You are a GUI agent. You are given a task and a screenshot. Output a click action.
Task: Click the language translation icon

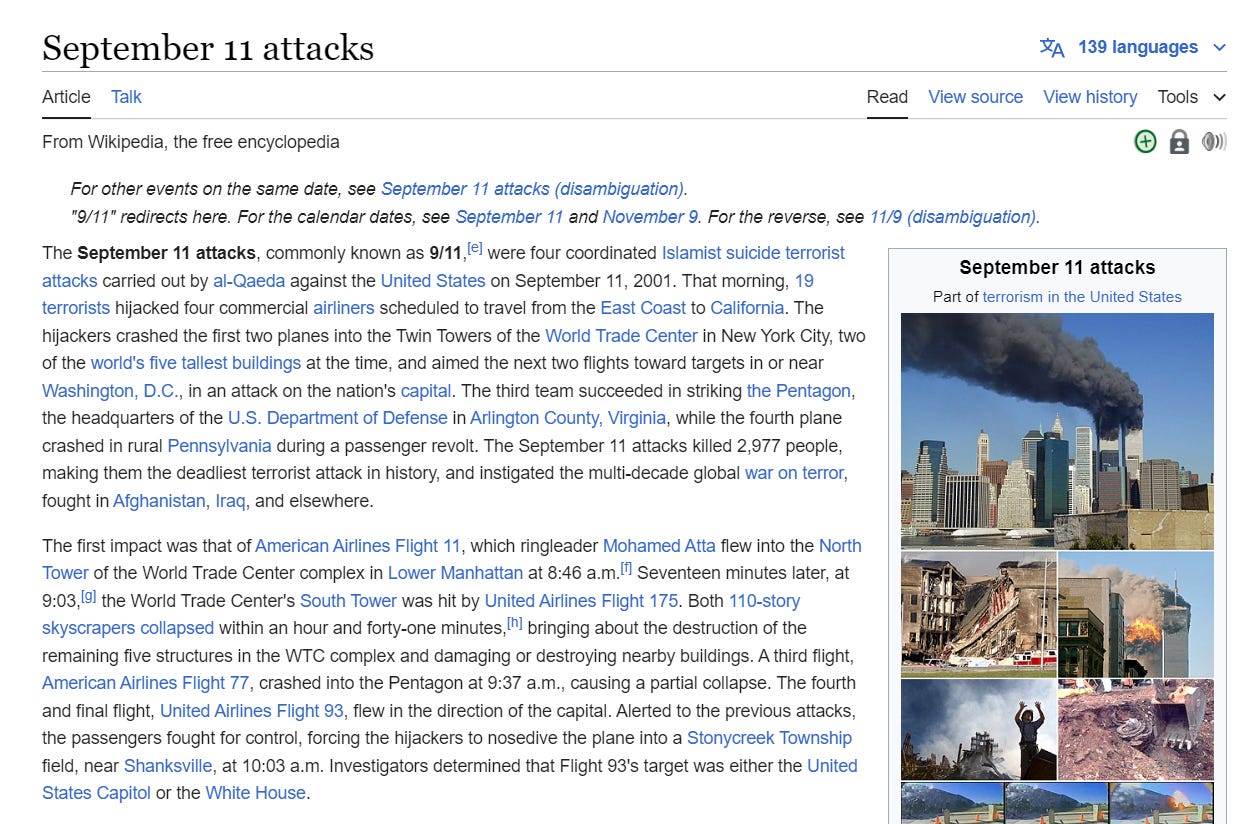point(1052,47)
